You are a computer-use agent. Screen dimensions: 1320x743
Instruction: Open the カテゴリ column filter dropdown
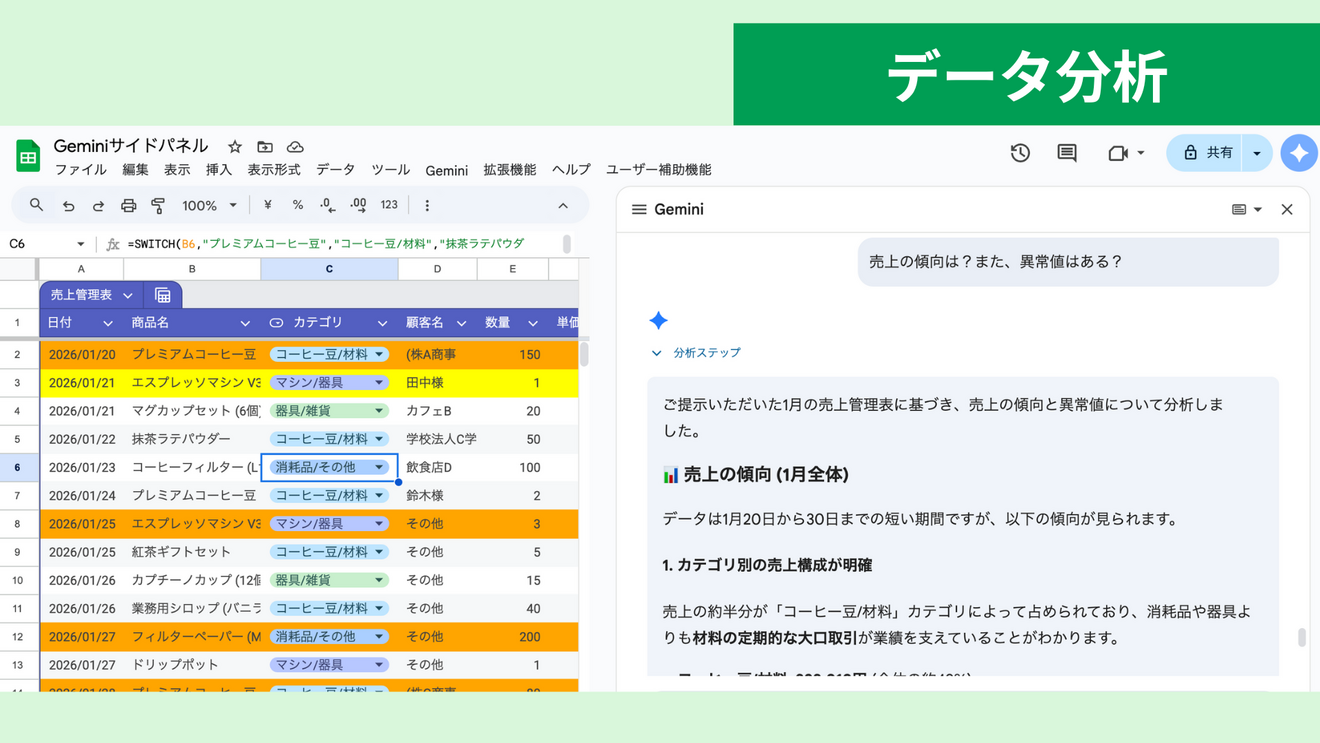click(x=382, y=323)
